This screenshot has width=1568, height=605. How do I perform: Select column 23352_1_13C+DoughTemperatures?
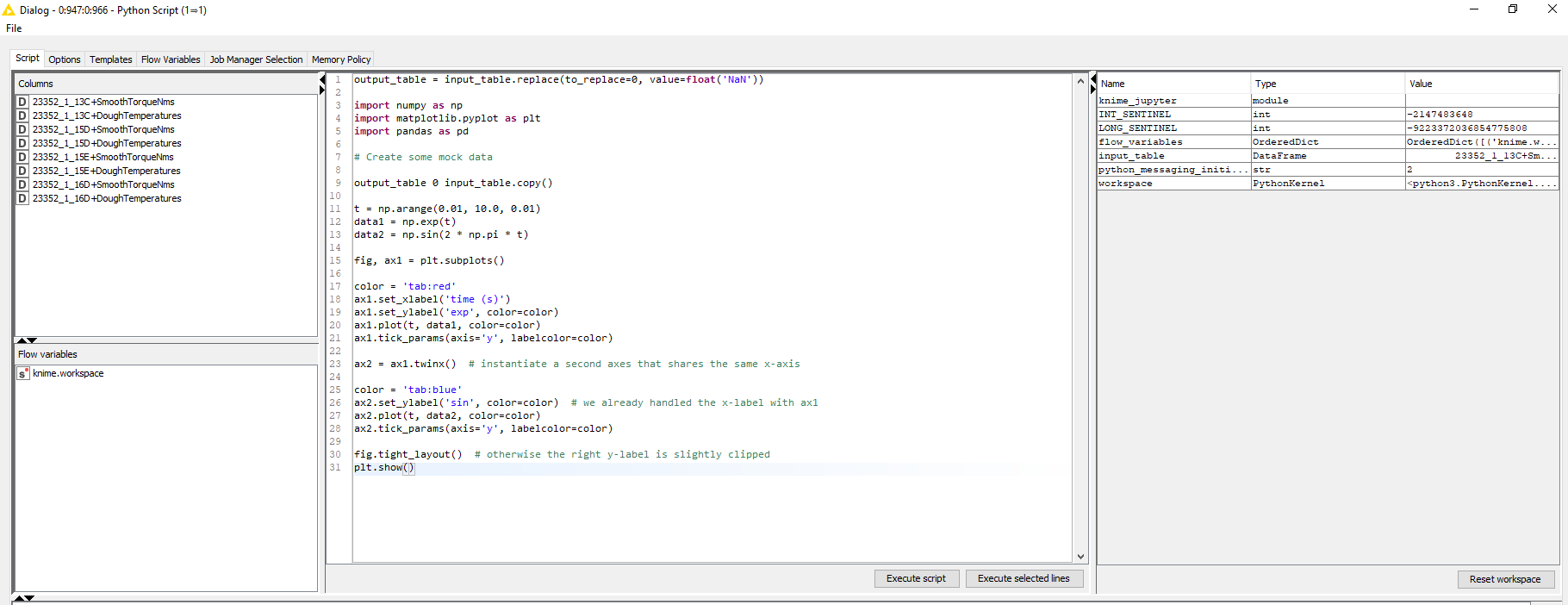click(107, 115)
